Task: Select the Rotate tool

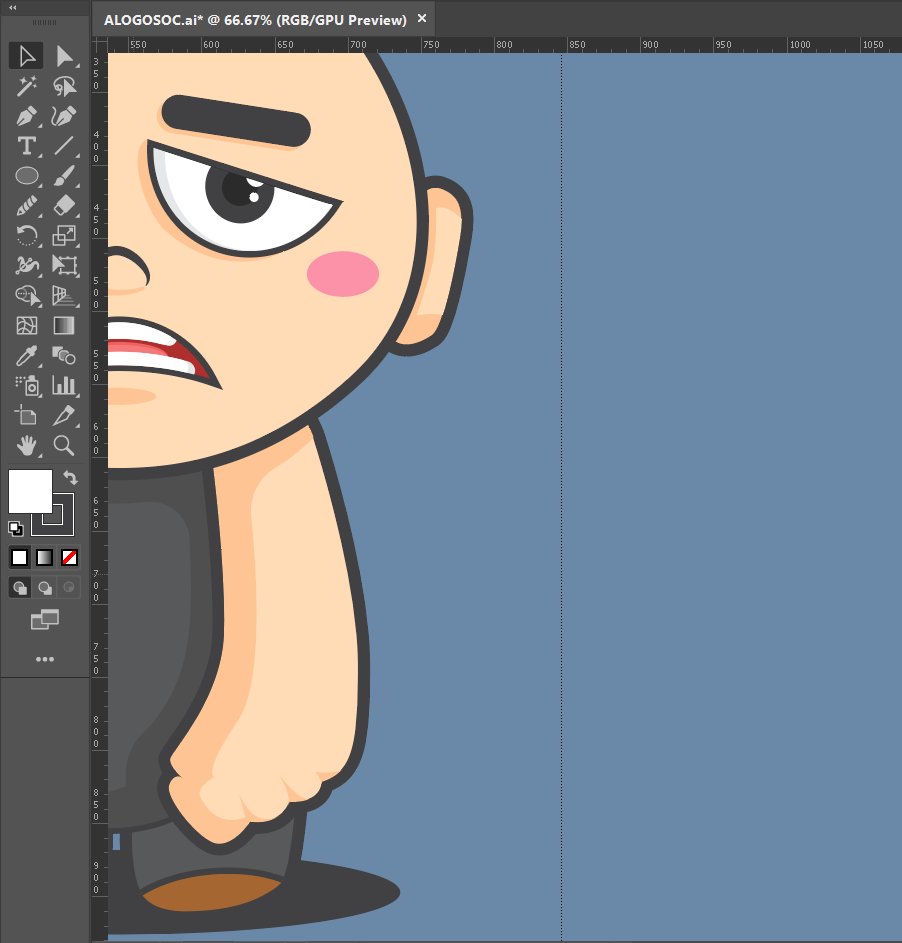Action: [27, 236]
